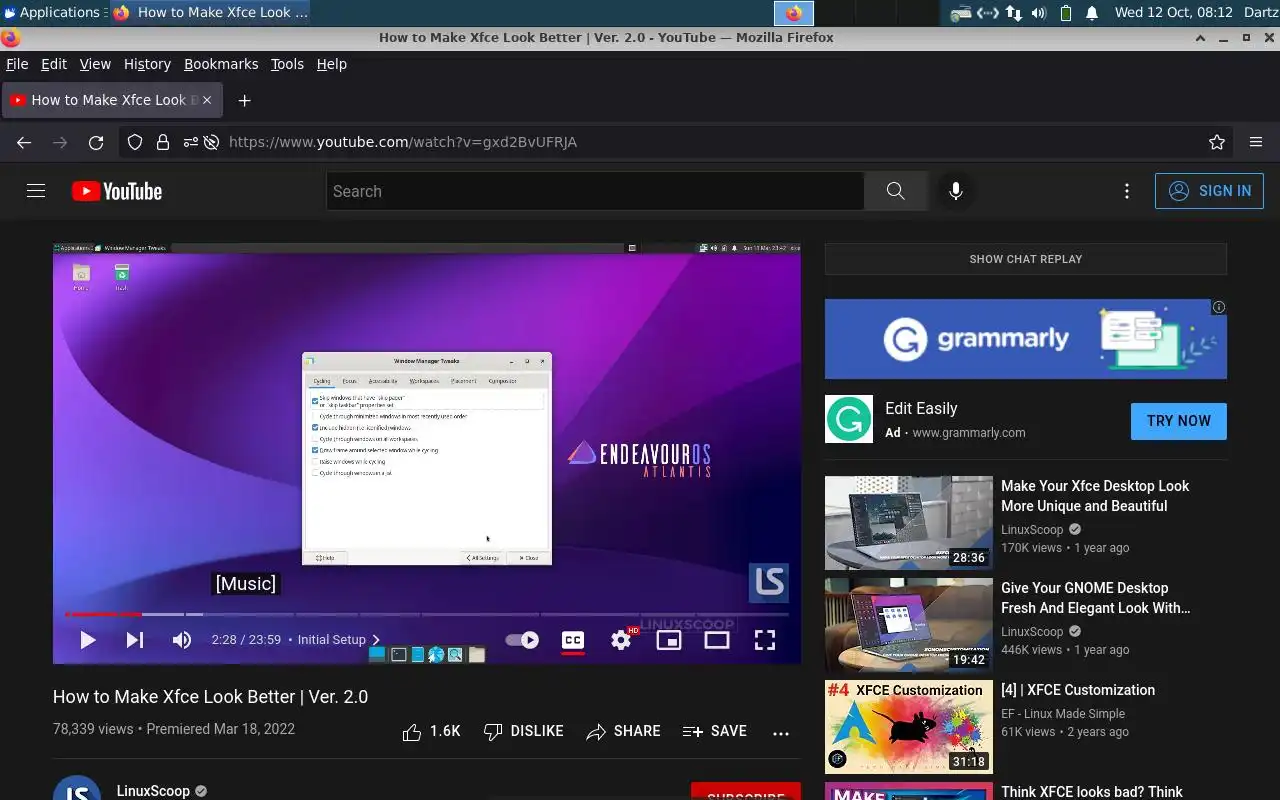The width and height of the screenshot is (1280, 800).
Task: Open ad info icon on Grammarly banner
Action: (x=1219, y=307)
